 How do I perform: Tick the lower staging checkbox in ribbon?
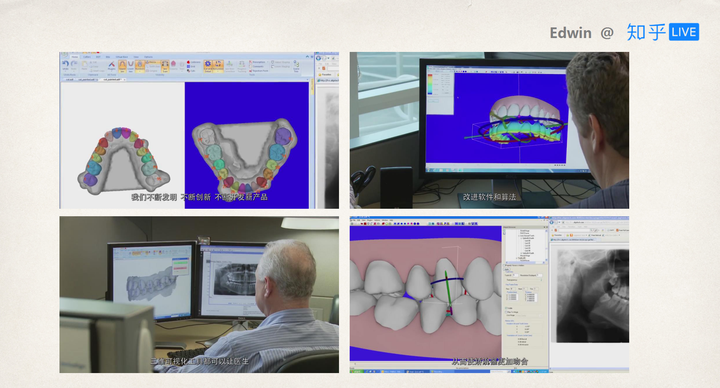(x=273, y=67)
